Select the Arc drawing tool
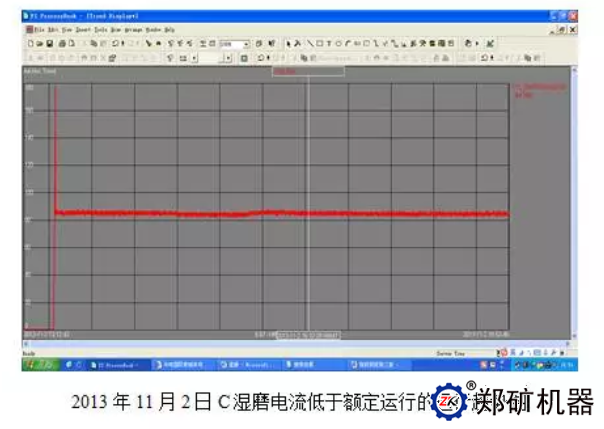The image size is (604, 429). coord(348,44)
